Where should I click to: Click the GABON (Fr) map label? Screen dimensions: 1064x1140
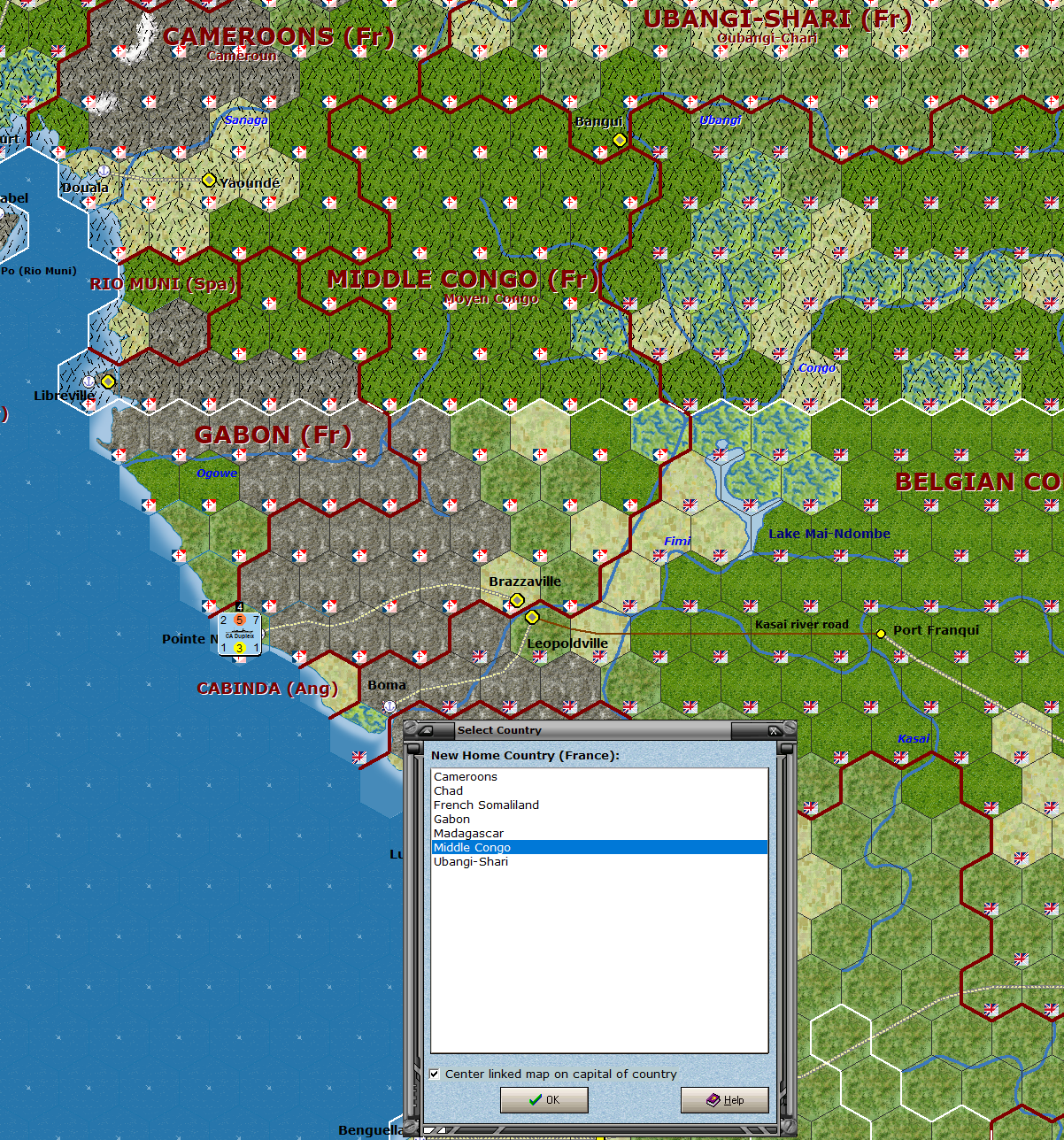pos(274,435)
